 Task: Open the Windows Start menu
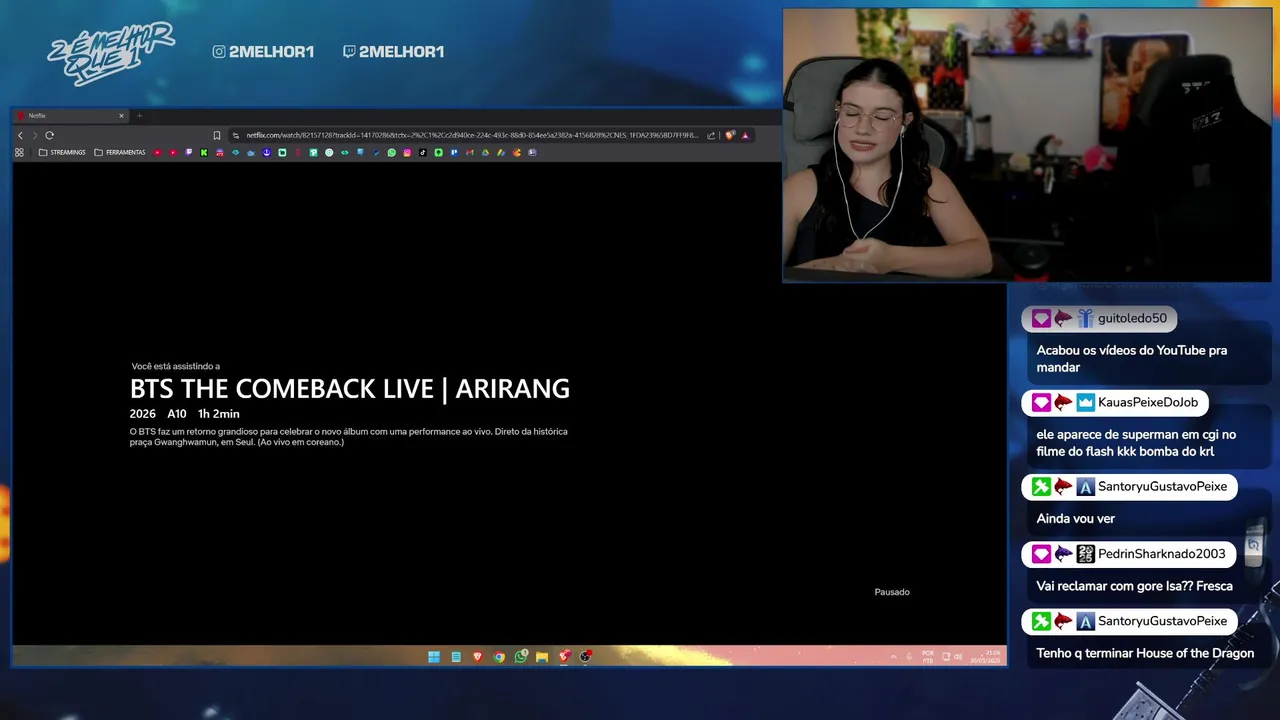coord(434,657)
